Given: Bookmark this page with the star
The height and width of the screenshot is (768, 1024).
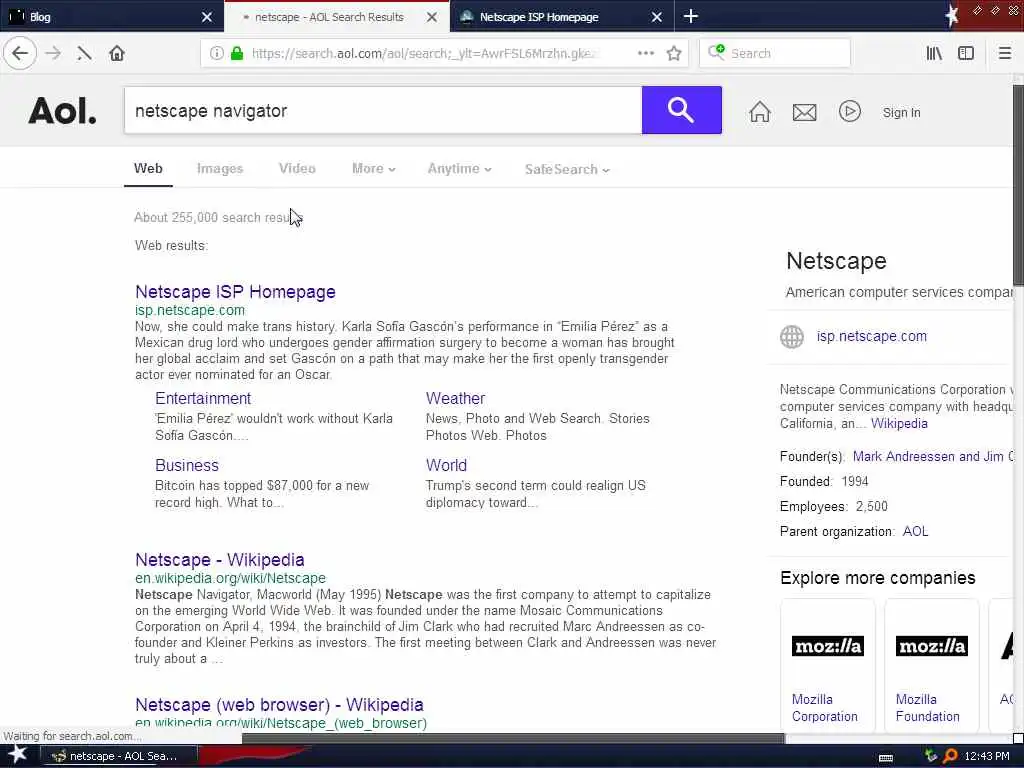Looking at the screenshot, I should 674,53.
